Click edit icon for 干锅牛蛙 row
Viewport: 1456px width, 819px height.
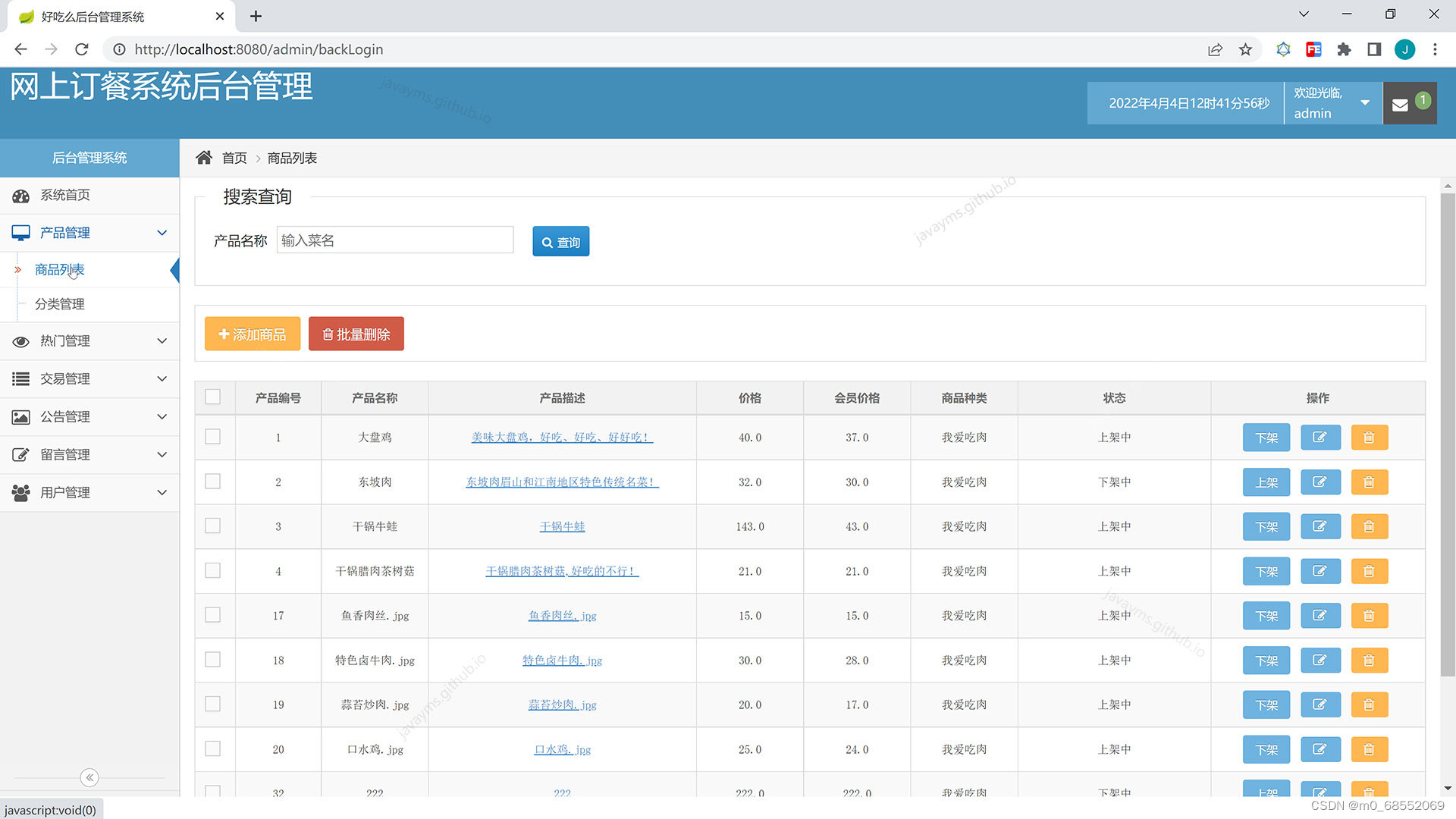click(1319, 527)
